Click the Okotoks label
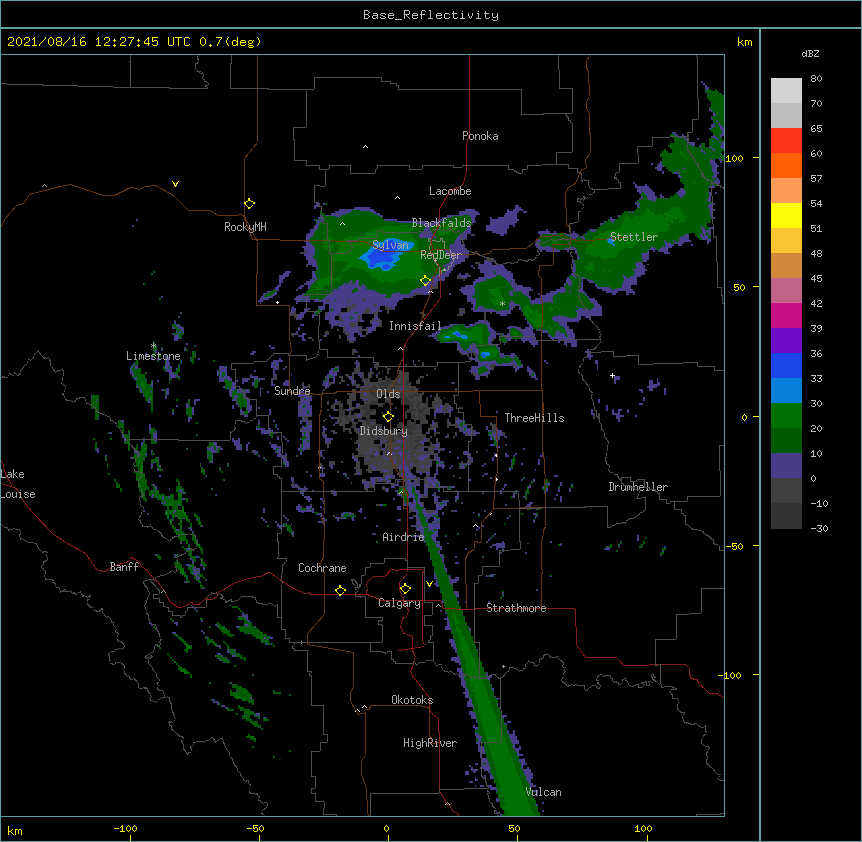The image size is (862, 842). click(x=412, y=700)
